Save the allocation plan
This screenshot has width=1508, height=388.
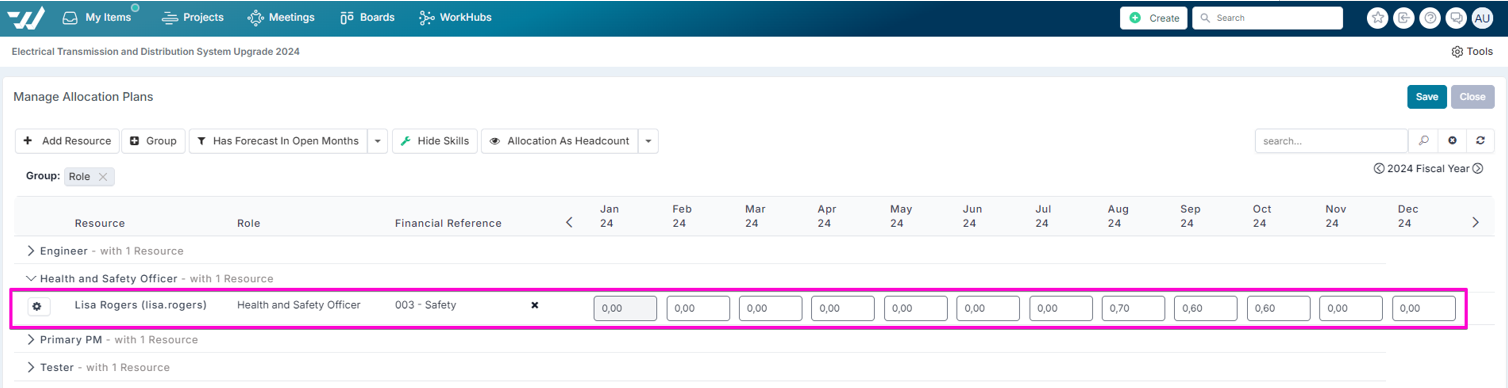1427,97
